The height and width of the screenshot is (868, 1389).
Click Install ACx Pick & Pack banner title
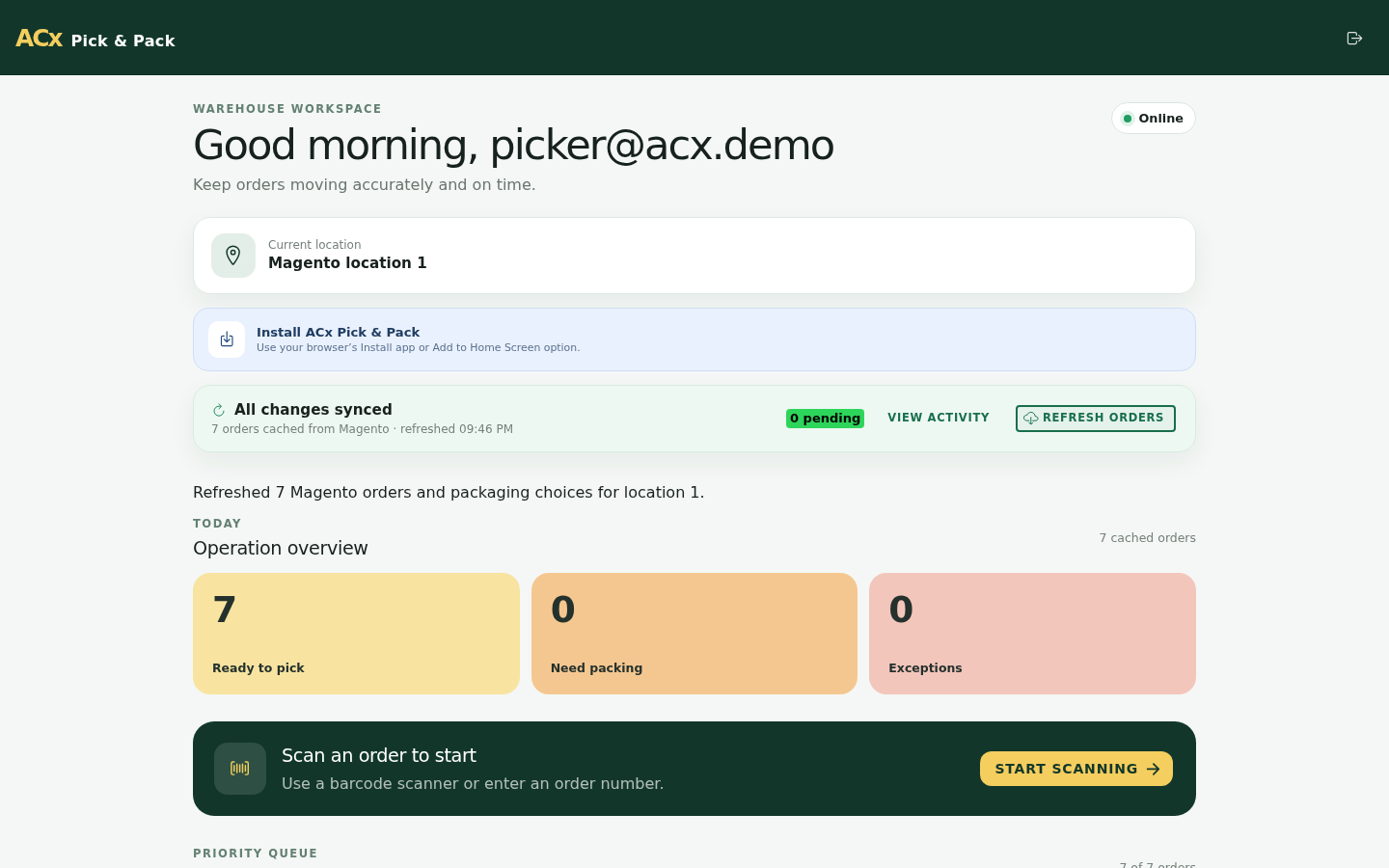338,332
